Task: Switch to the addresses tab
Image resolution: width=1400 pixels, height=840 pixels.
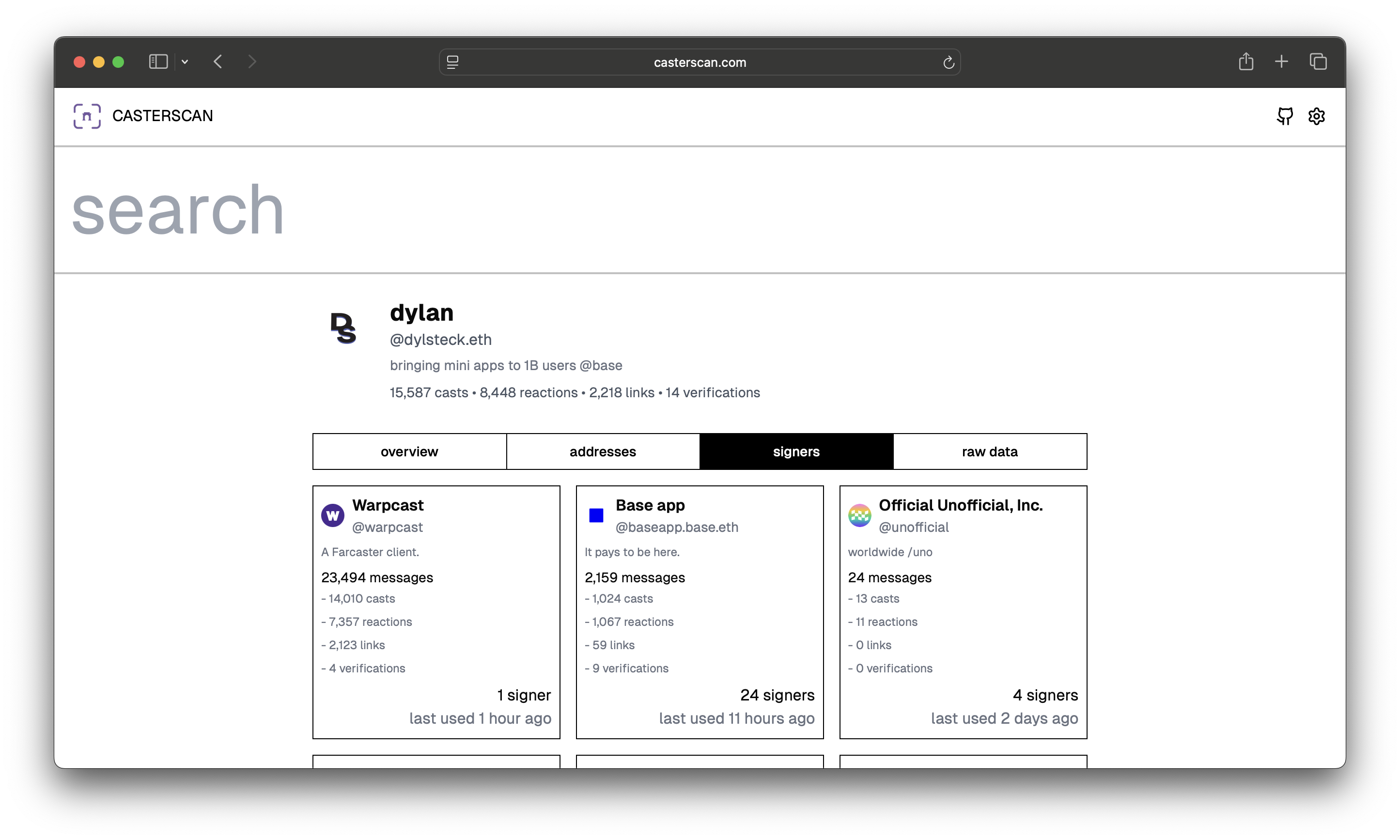Action: point(603,451)
